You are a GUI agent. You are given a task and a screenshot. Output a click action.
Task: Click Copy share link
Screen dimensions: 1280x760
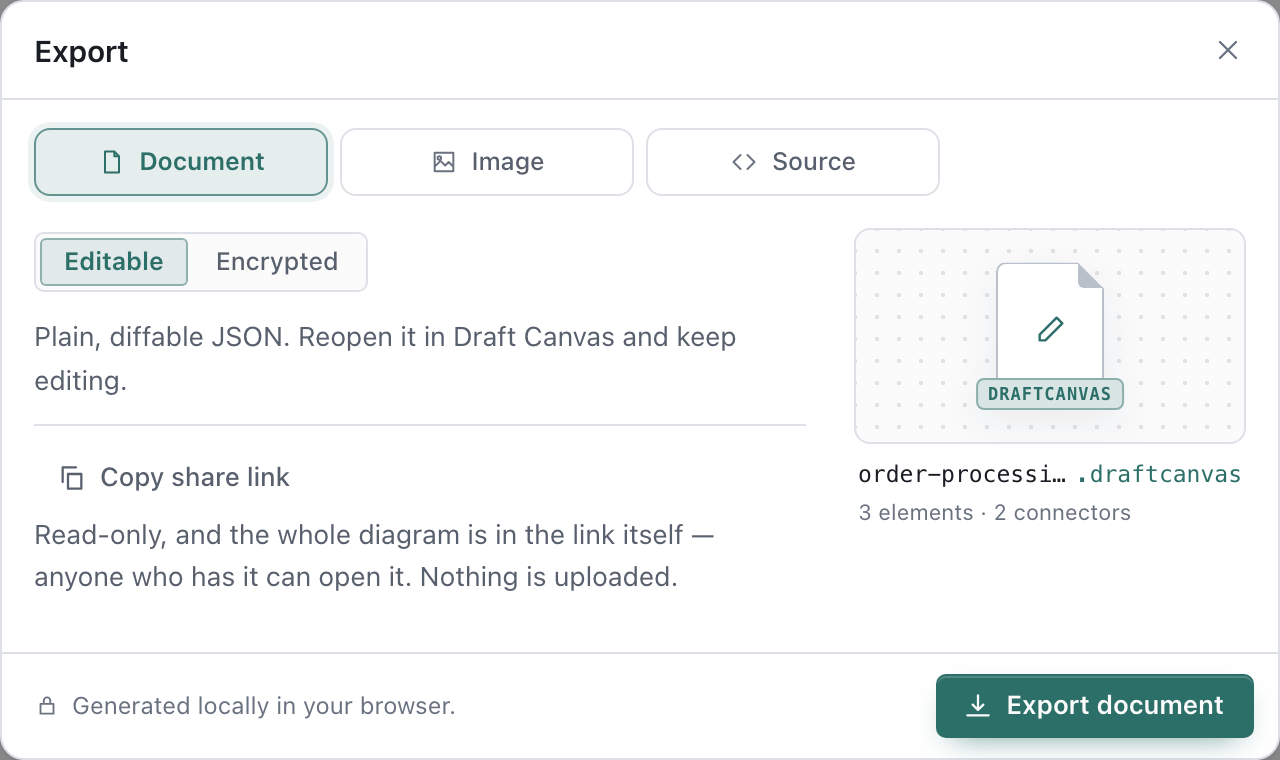(x=175, y=478)
